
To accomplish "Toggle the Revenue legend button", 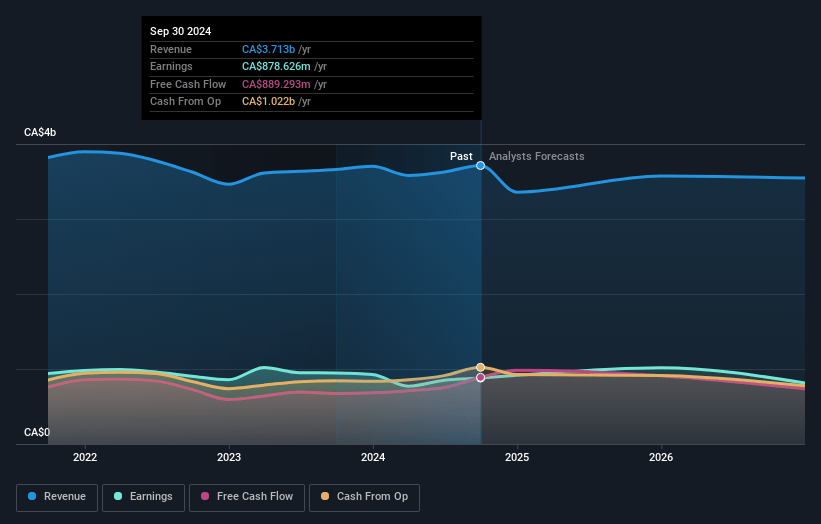I will click(x=57, y=497).
